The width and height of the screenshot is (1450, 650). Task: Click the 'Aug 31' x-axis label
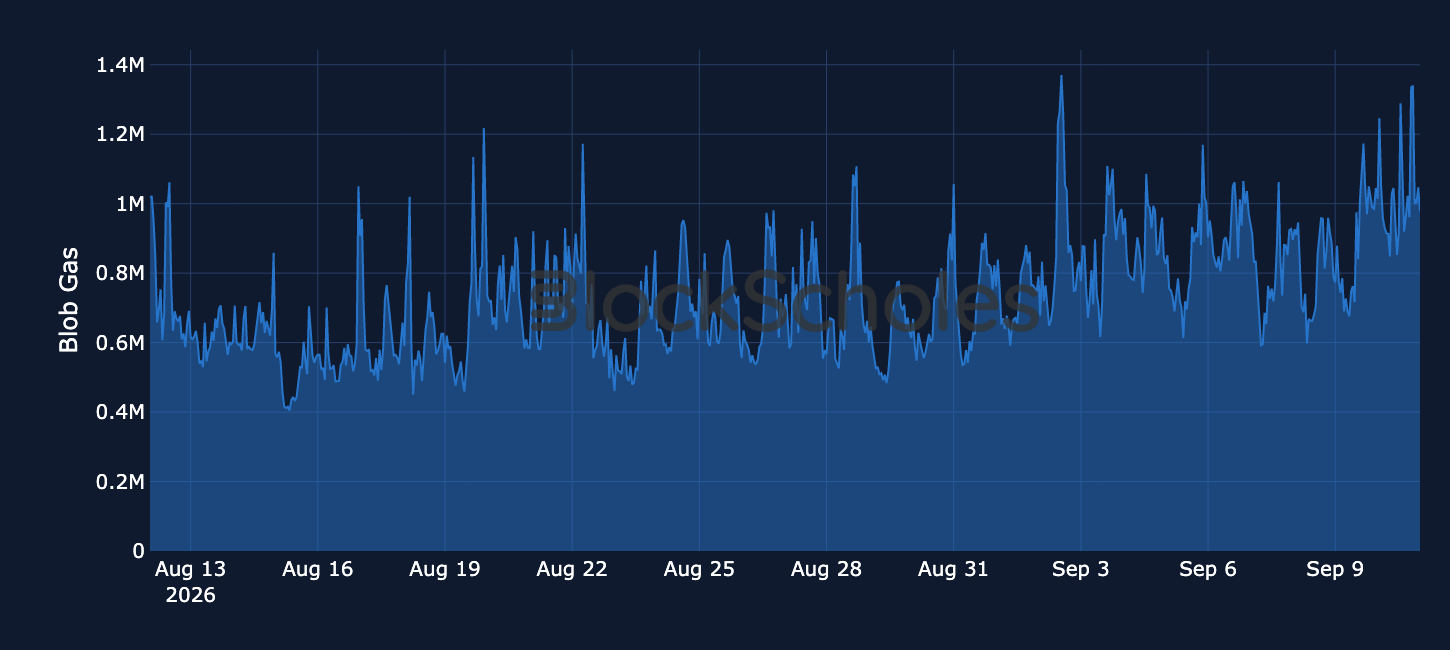(953, 569)
